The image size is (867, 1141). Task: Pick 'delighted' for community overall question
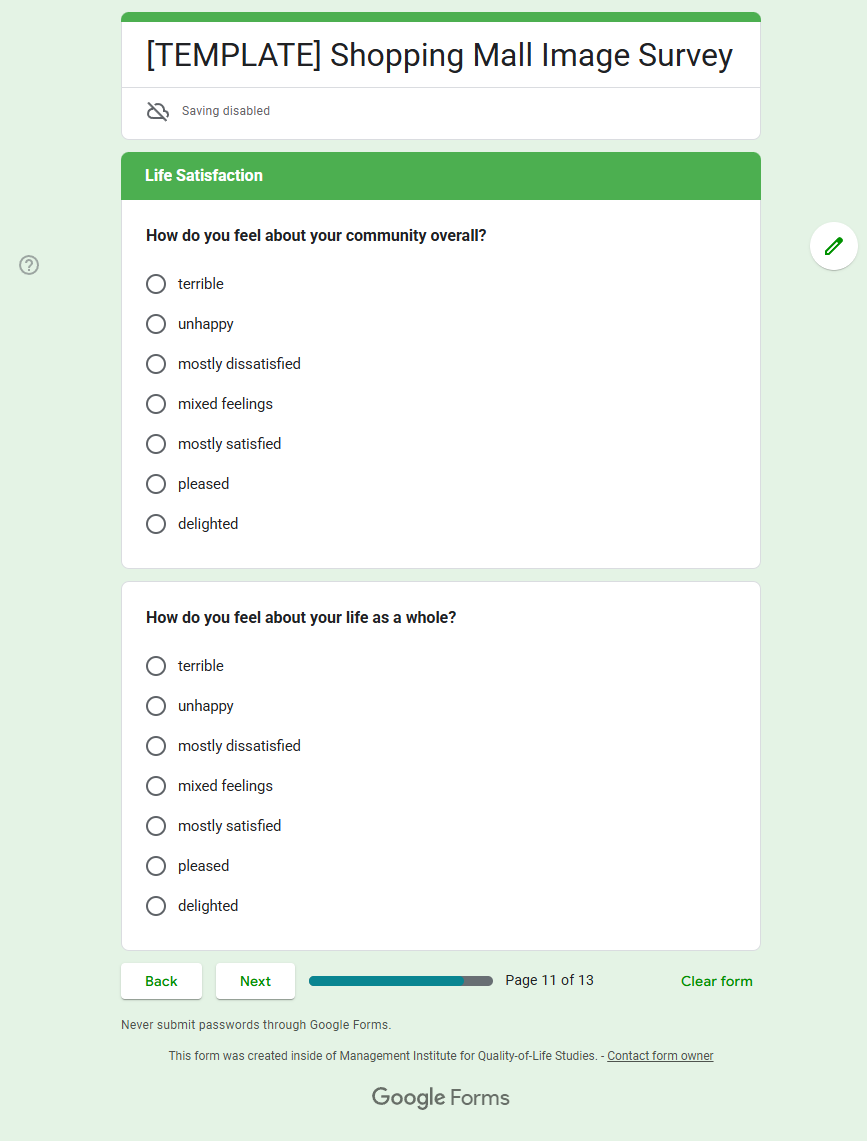[x=156, y=524]
